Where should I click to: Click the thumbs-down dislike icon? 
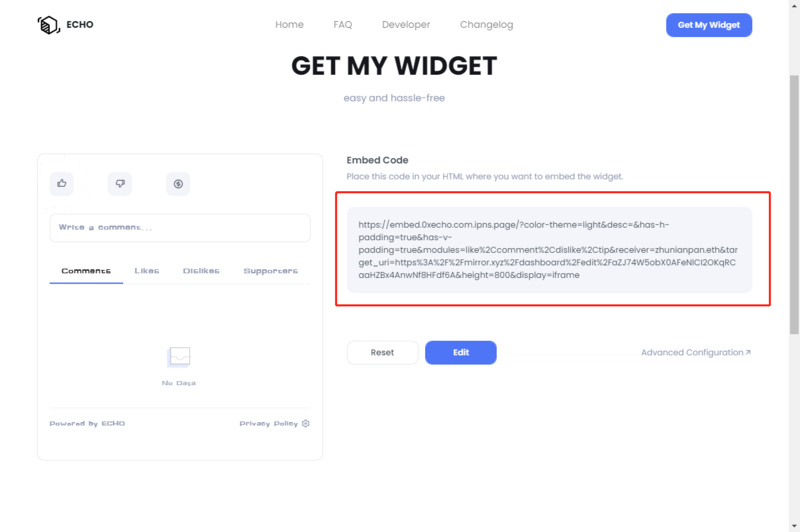(x=120, y=183)
